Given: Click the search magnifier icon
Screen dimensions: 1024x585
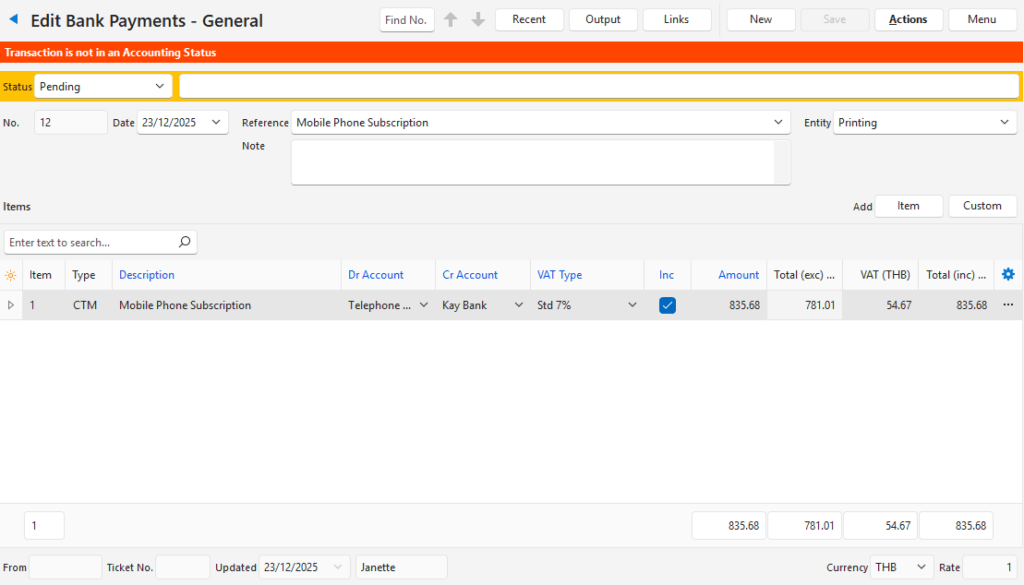Looking at the screenshot, I should coord(184,242).
